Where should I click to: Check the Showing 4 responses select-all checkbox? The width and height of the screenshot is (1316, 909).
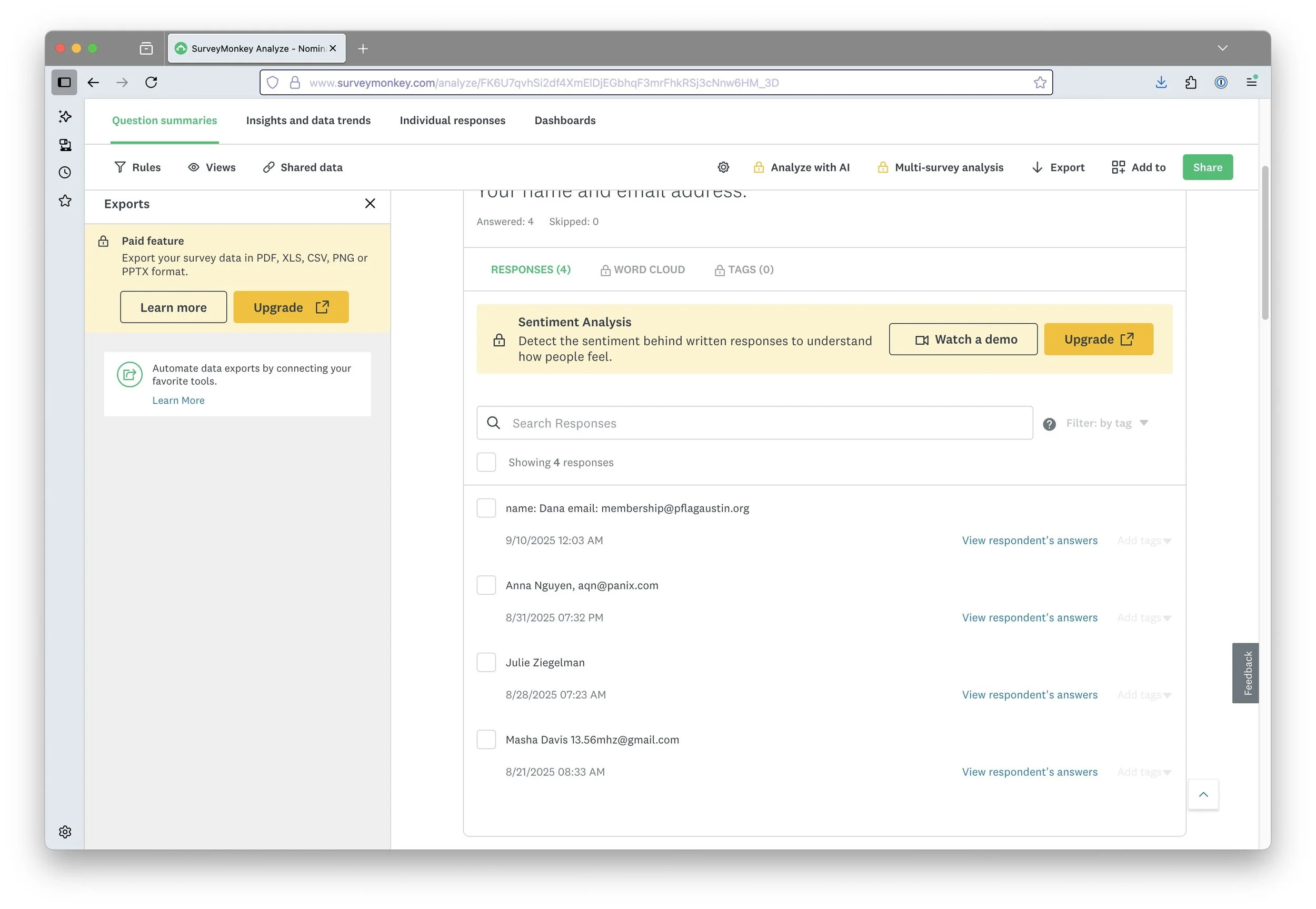tap(486, 463)
